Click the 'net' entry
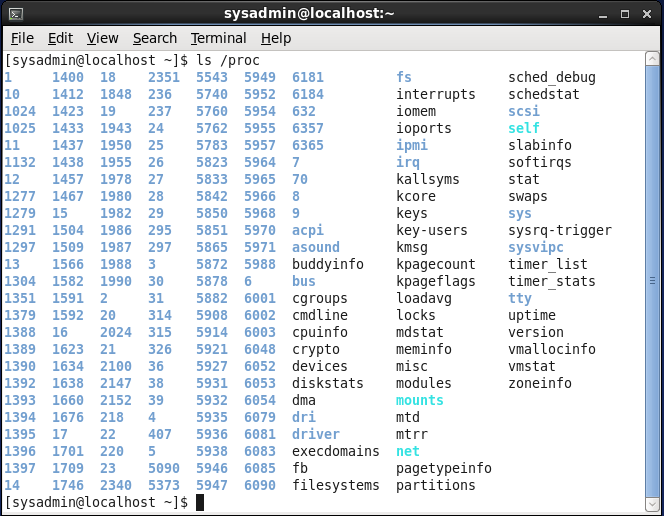 point(407,451)
